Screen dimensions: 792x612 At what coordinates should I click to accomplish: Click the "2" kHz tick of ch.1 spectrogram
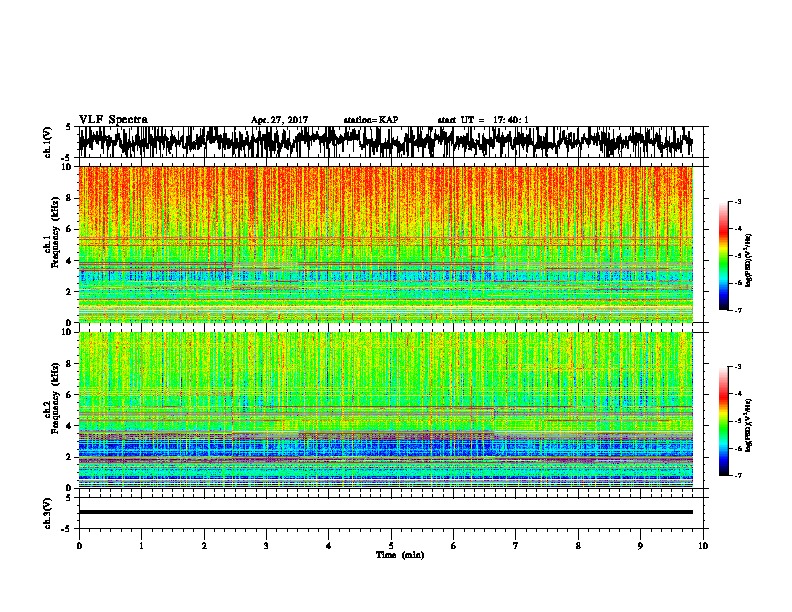(69, 292)
